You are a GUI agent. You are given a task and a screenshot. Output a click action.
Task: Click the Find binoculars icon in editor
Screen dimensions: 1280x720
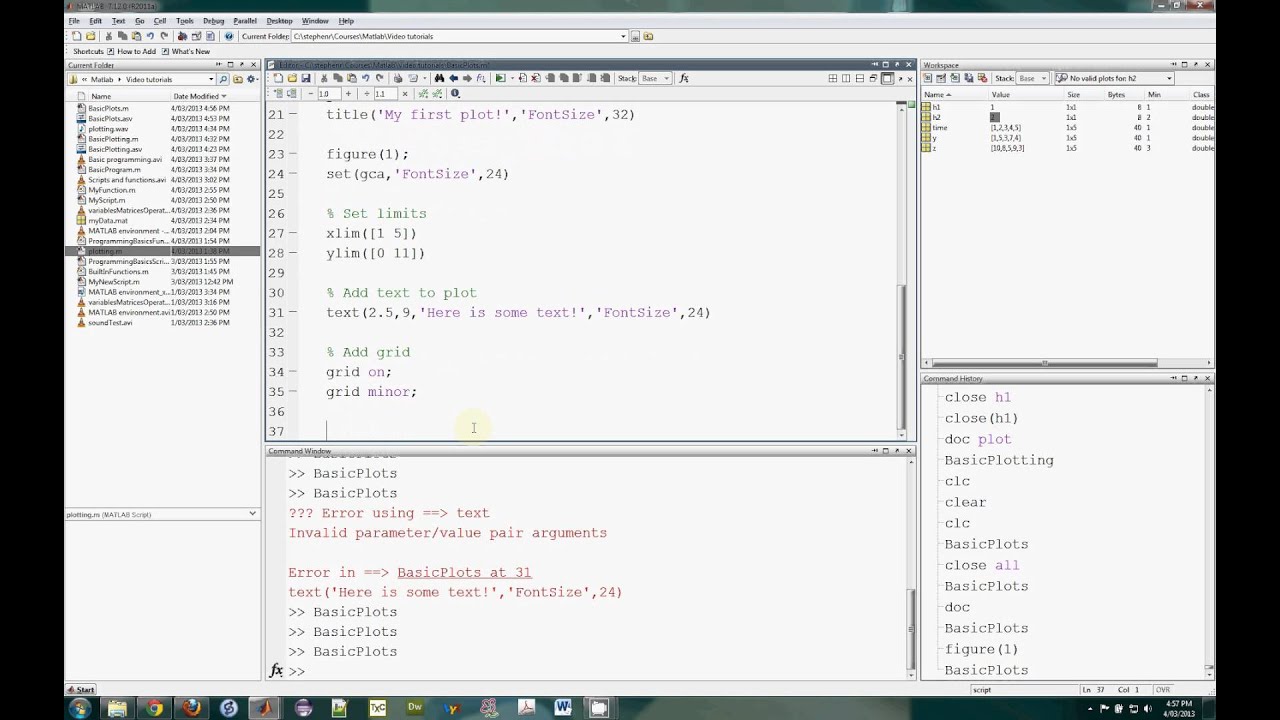click(439, 78)
